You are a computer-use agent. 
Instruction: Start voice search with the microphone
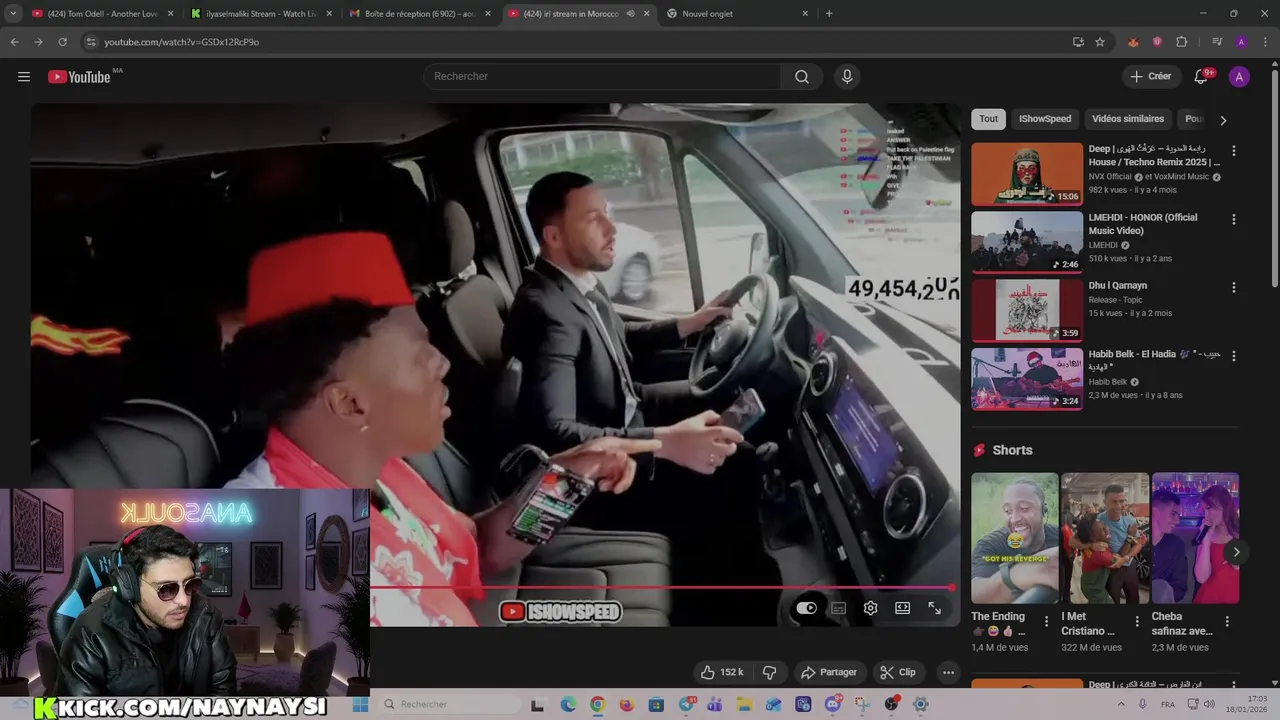[847, 77]
